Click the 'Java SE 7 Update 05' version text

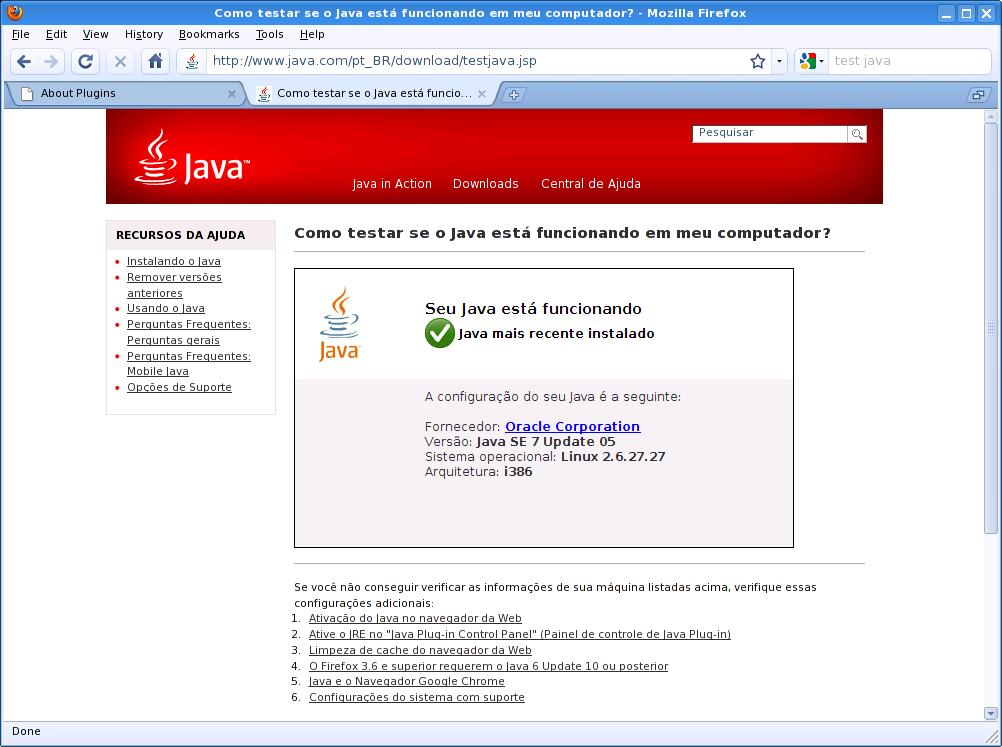coord(546,442)
